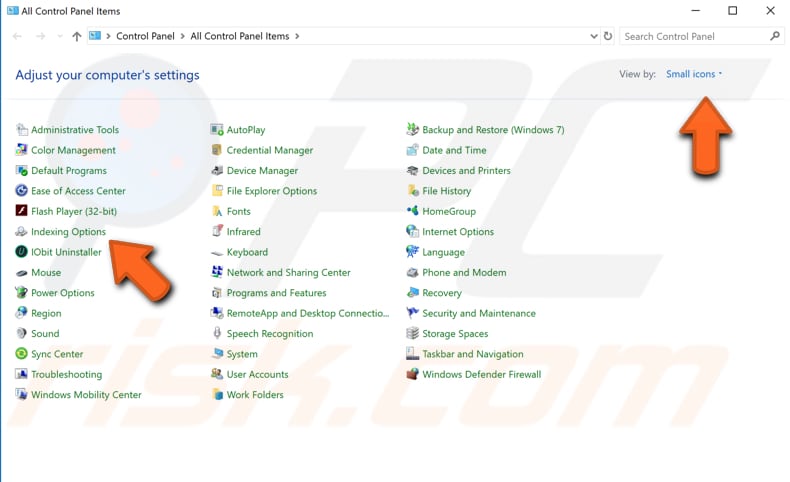Click the Up one level arrow
This screenshot has height=482, width=790.
(77, 36)
